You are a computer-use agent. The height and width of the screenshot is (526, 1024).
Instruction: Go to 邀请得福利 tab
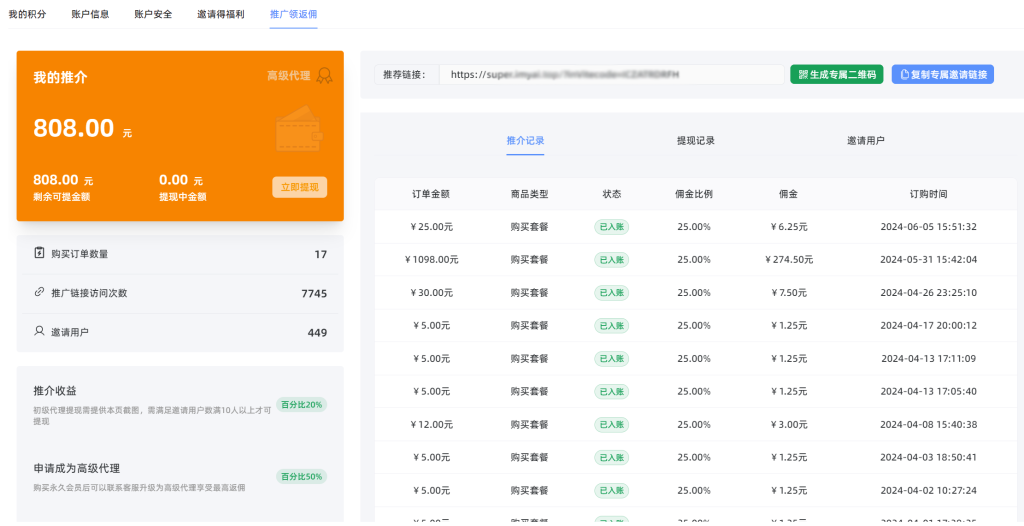click(x=221, y=14)
